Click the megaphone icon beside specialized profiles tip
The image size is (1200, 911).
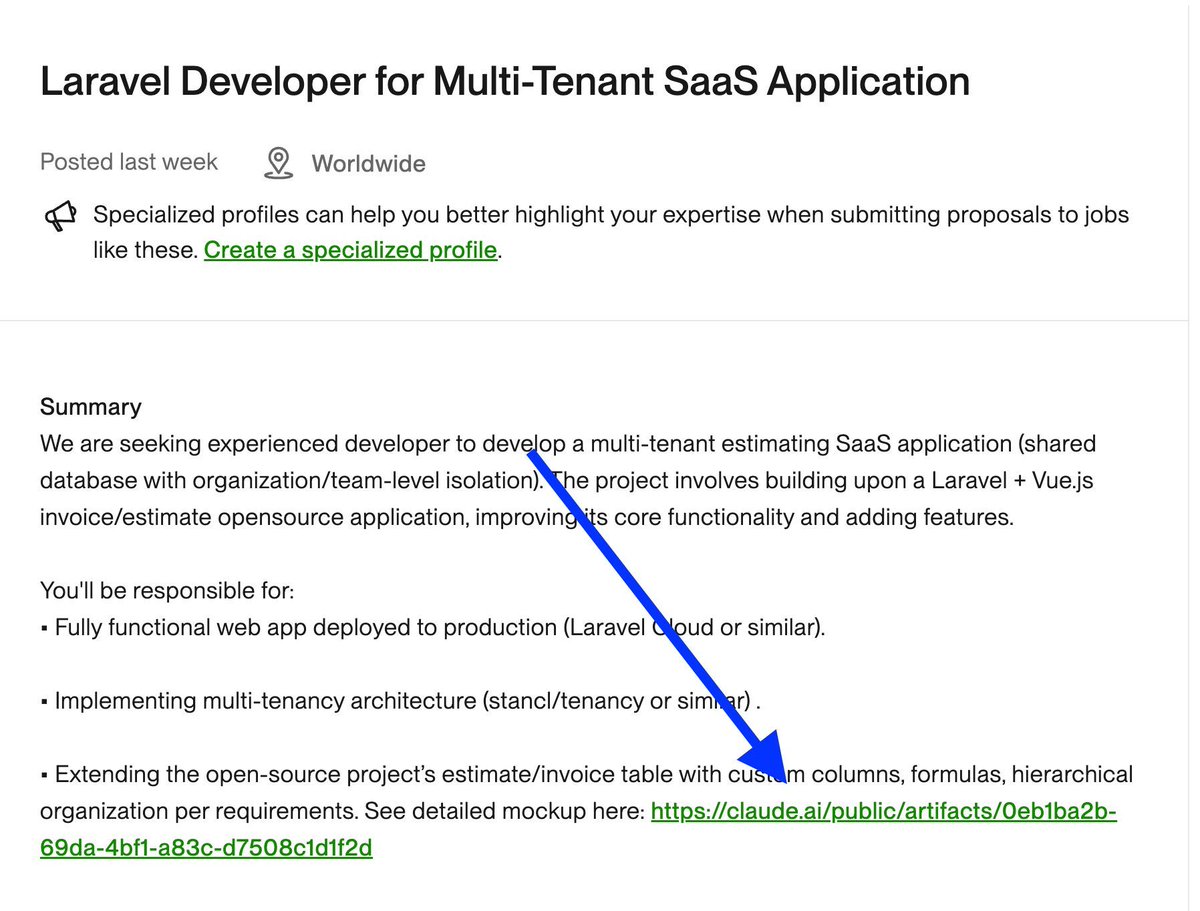[x=61, y=215]
